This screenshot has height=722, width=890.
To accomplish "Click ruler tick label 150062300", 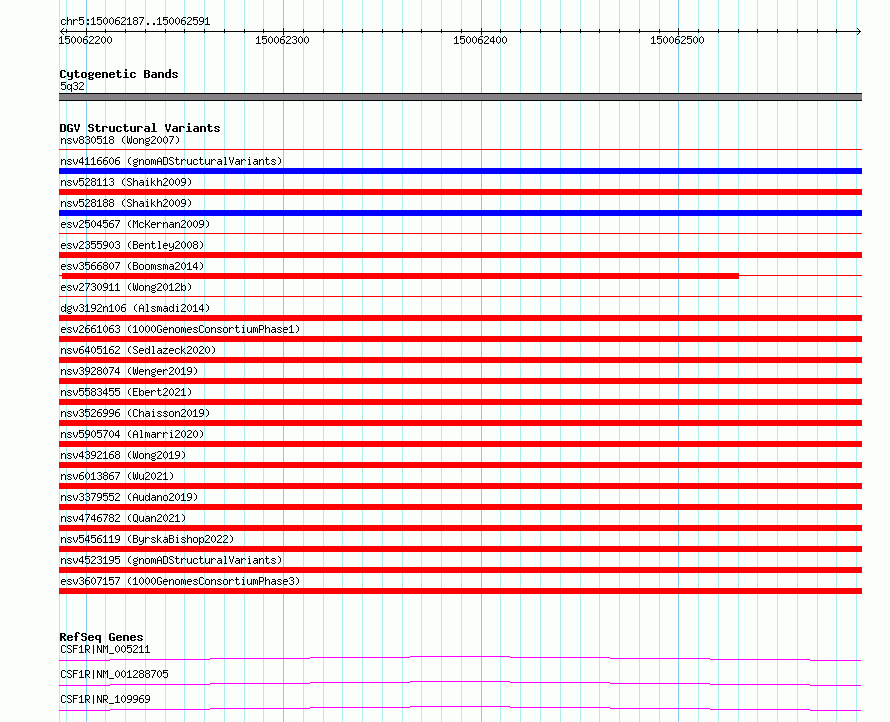I will [x=282, y=40].
